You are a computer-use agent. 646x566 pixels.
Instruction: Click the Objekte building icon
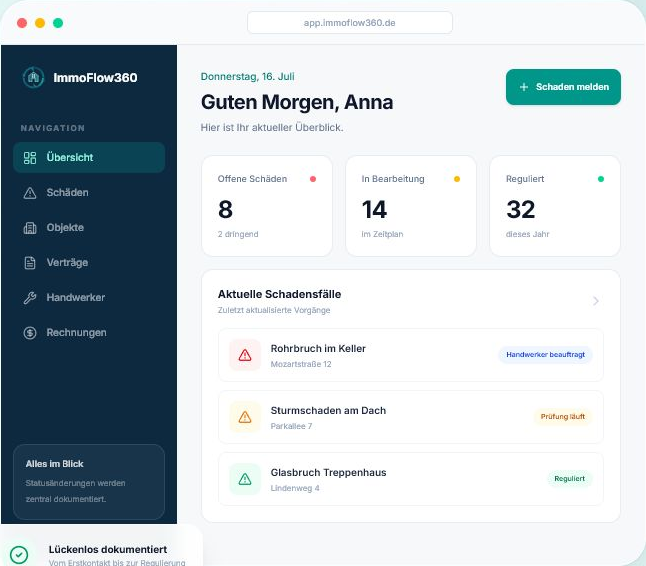pos(30,228)
